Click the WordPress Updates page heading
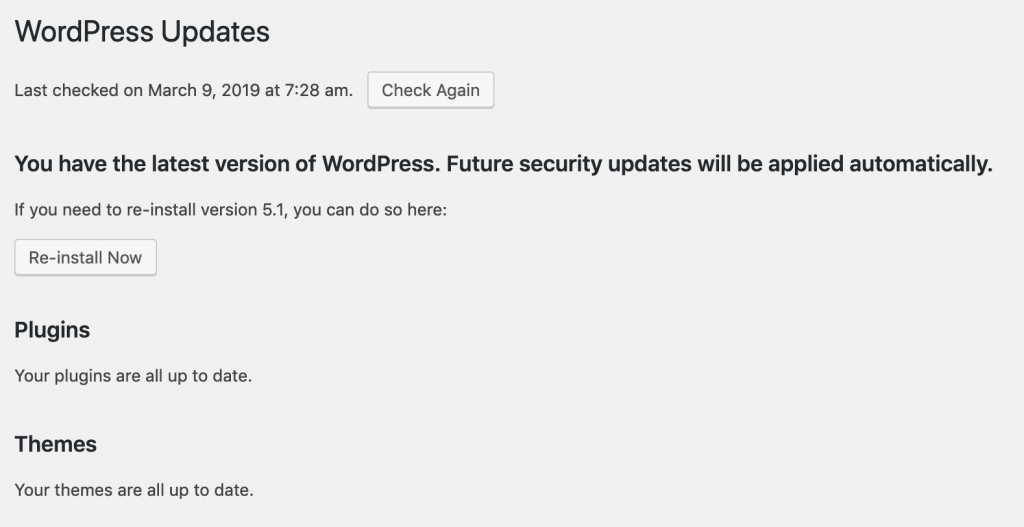This screenshot has width=1024, height=527. click(x=142, y=32)
